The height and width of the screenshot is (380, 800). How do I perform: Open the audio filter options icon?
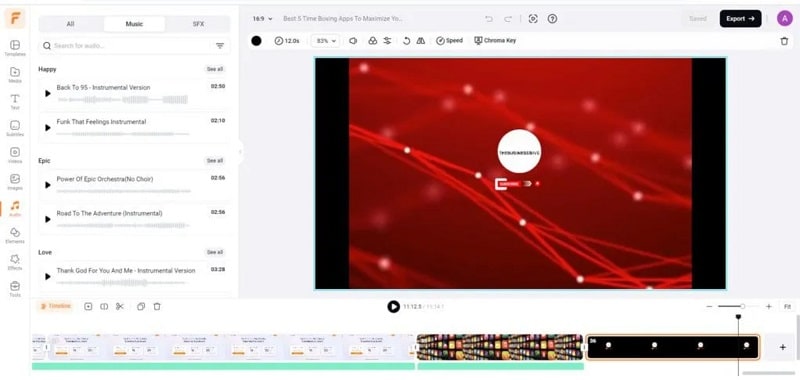click(x=220, y=46)
